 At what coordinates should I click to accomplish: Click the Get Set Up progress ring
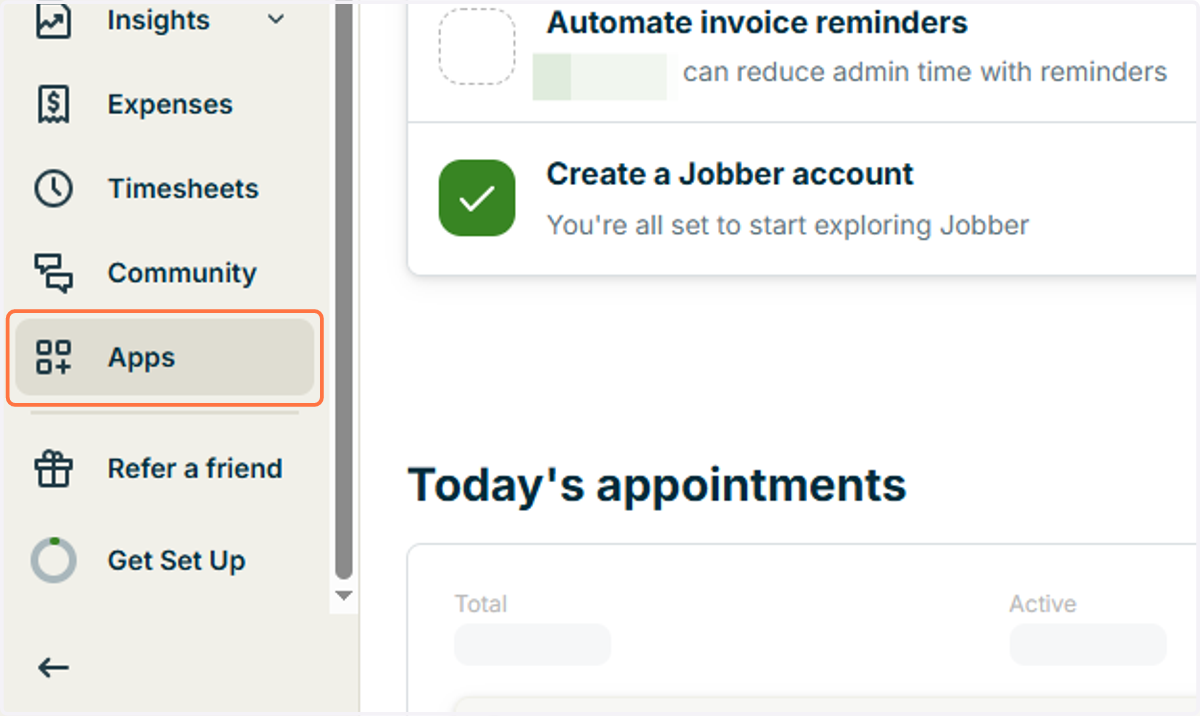coord(53,561)
